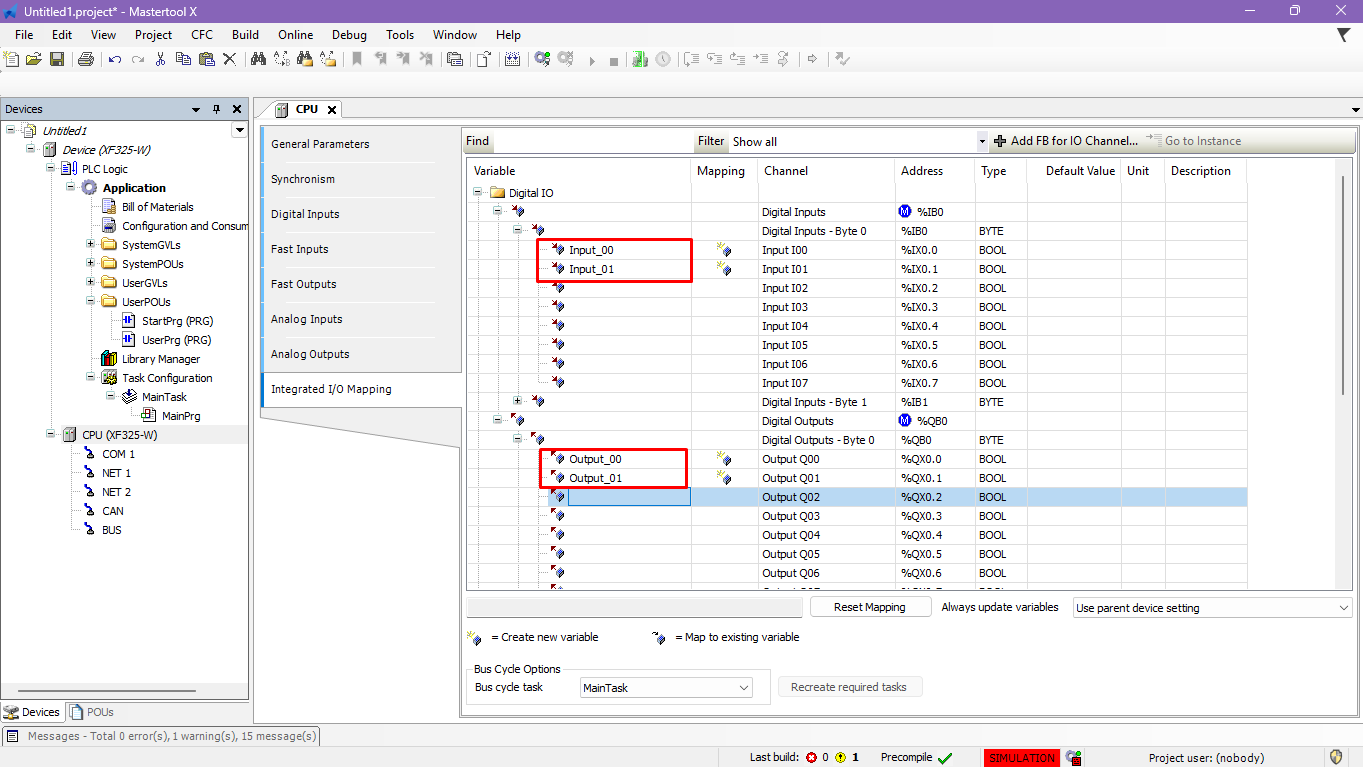1363x767 pixels.
Task: Click Add FB for IO Channel button
Action: [1065, 141]
